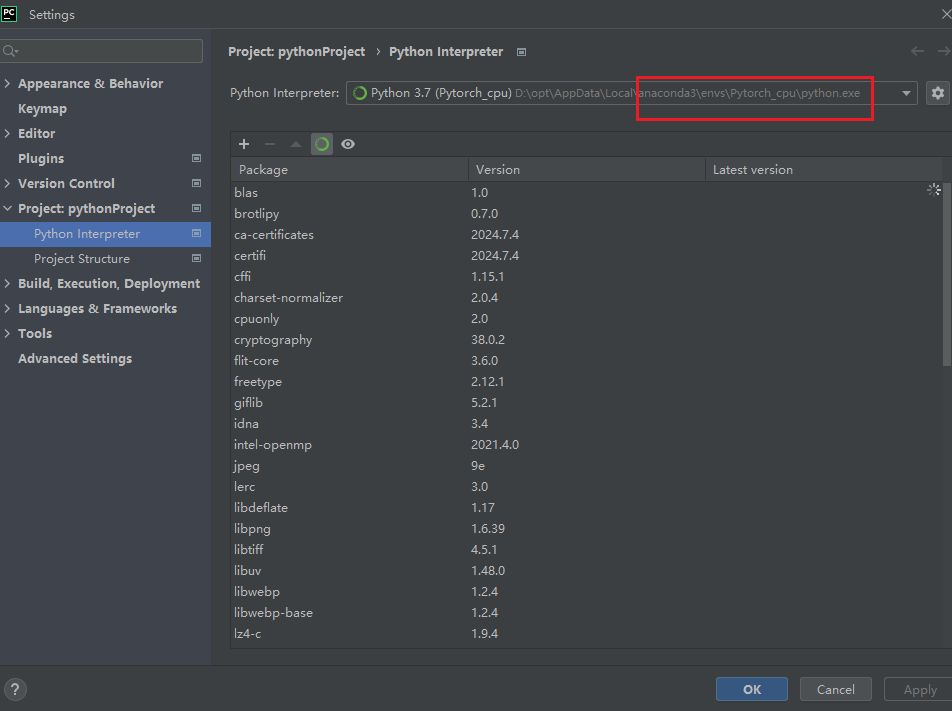Click the Python Interpreter breadcrumb heading
Viewport: 952px width, 711px height.
pyautogui.click(x=446, y=52)
